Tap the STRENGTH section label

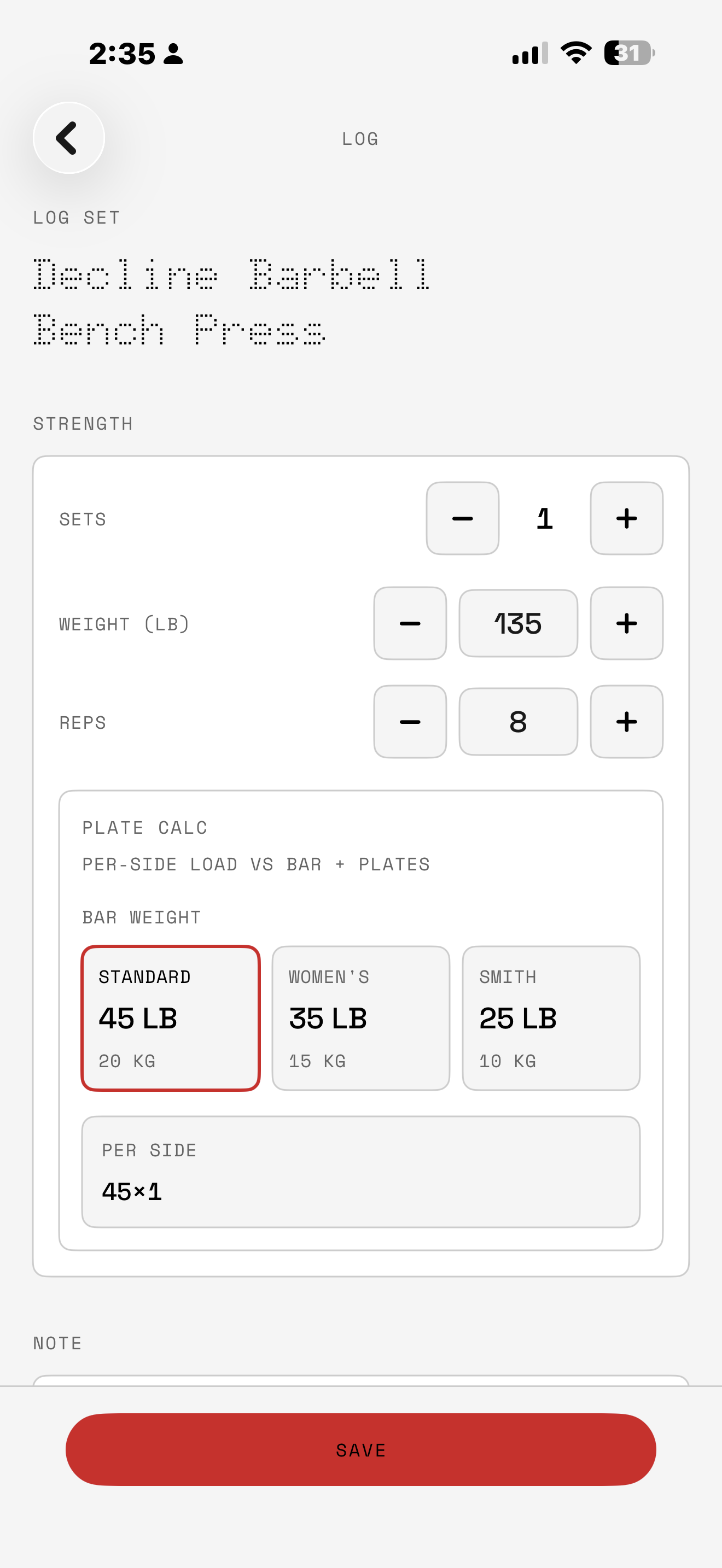[x=83, y=423]
